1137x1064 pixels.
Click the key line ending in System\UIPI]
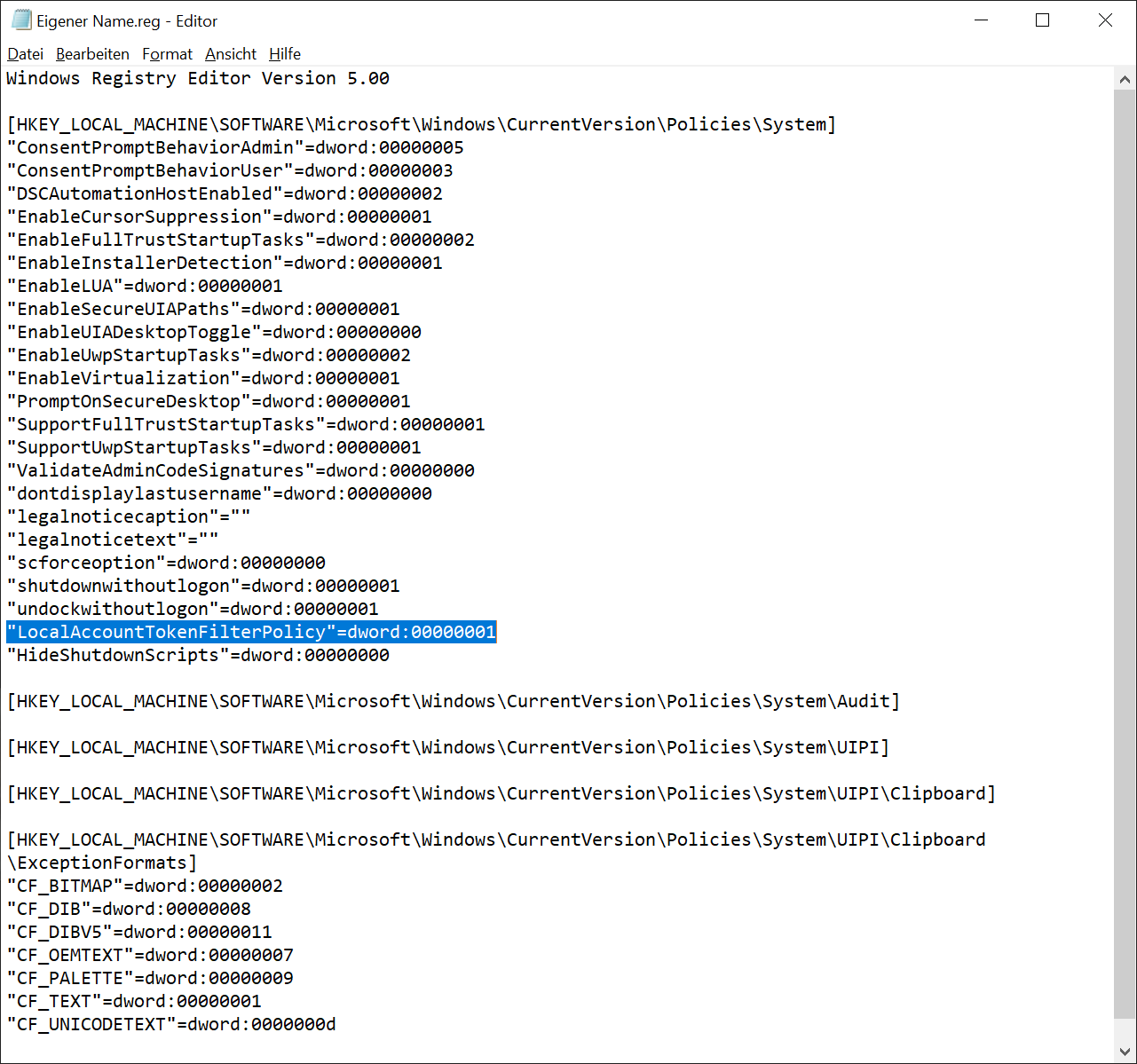pos(448,747)
